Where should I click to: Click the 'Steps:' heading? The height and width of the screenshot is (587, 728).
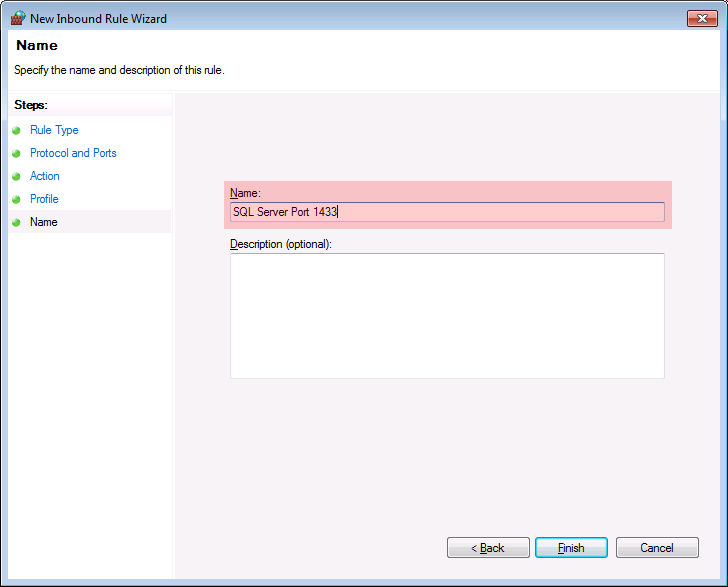point(31,105)
